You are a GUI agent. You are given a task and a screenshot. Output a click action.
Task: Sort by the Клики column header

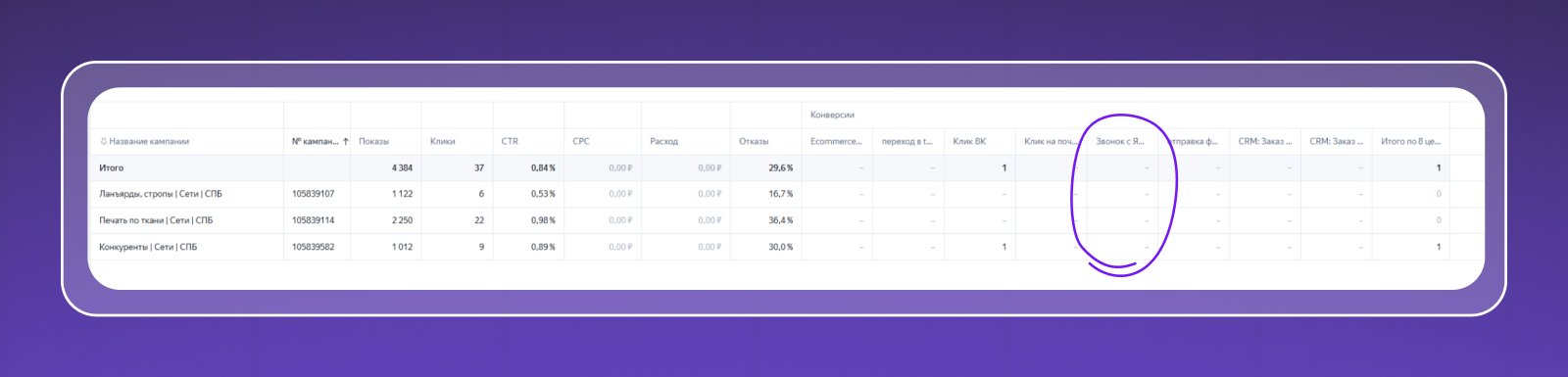[x=443, y=142]
